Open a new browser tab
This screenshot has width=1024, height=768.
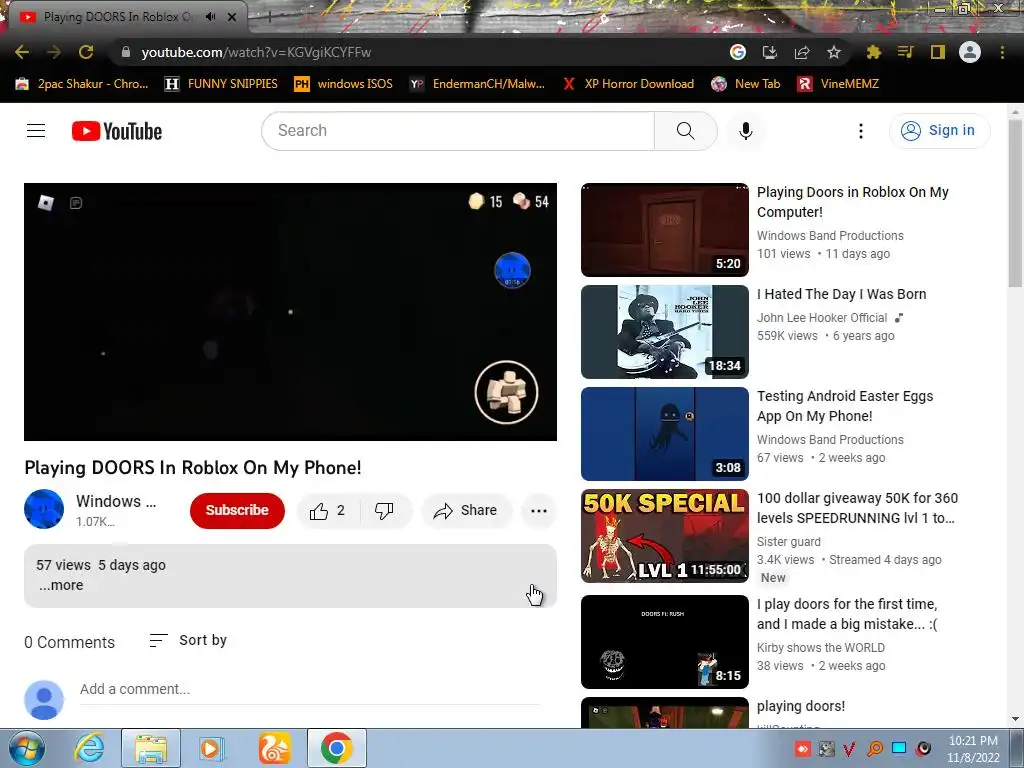coord(269,17)
